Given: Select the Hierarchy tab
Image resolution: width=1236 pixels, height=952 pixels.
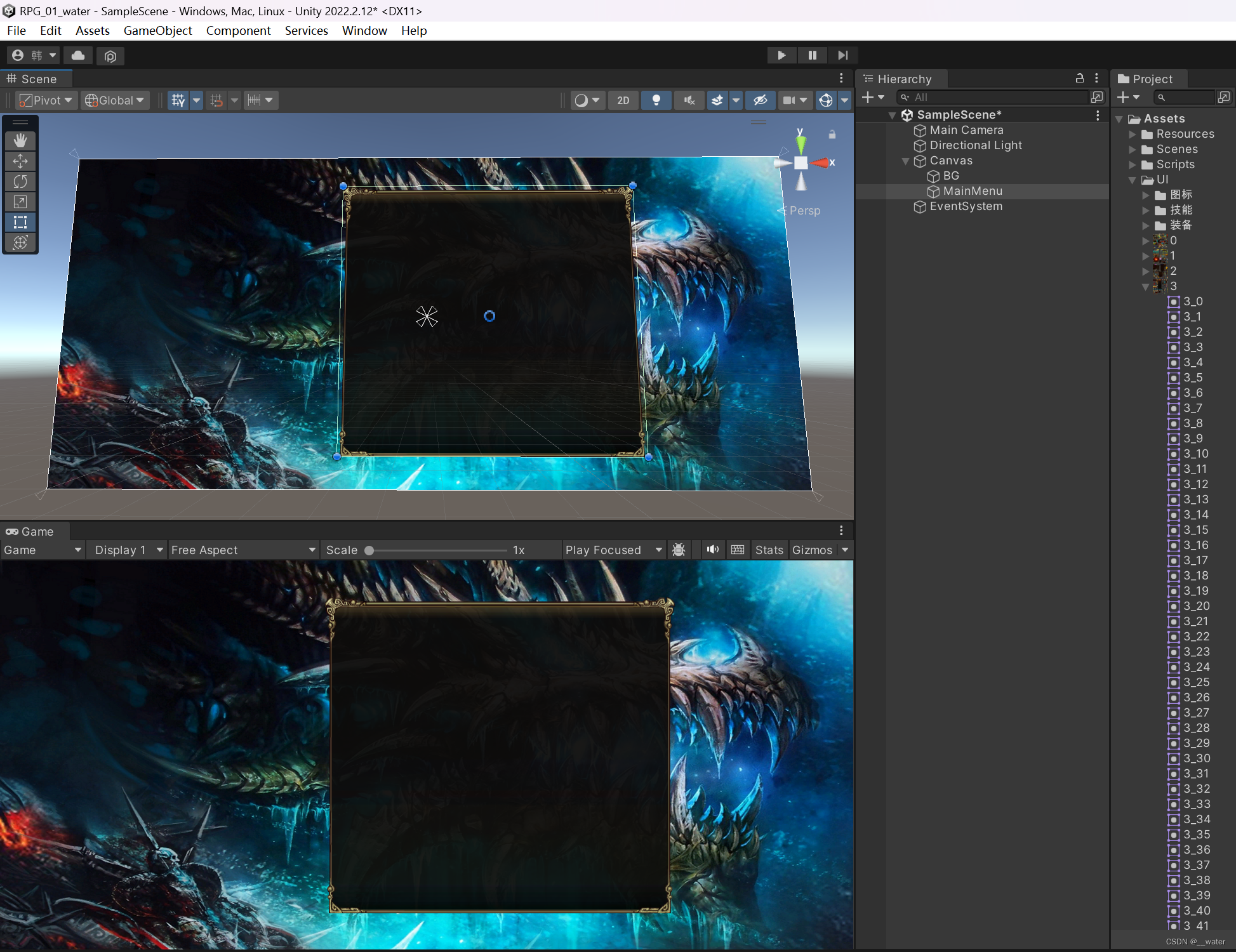Looking at the screenshot, I should click(x=901, y=79).
